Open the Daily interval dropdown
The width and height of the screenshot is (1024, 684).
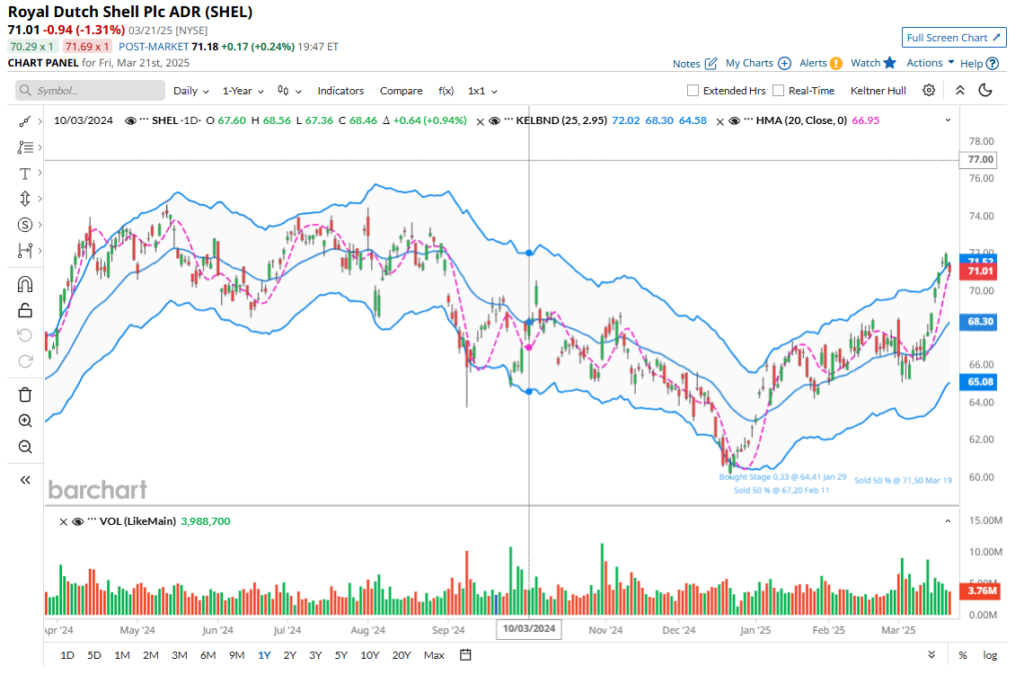coord(190,91)
